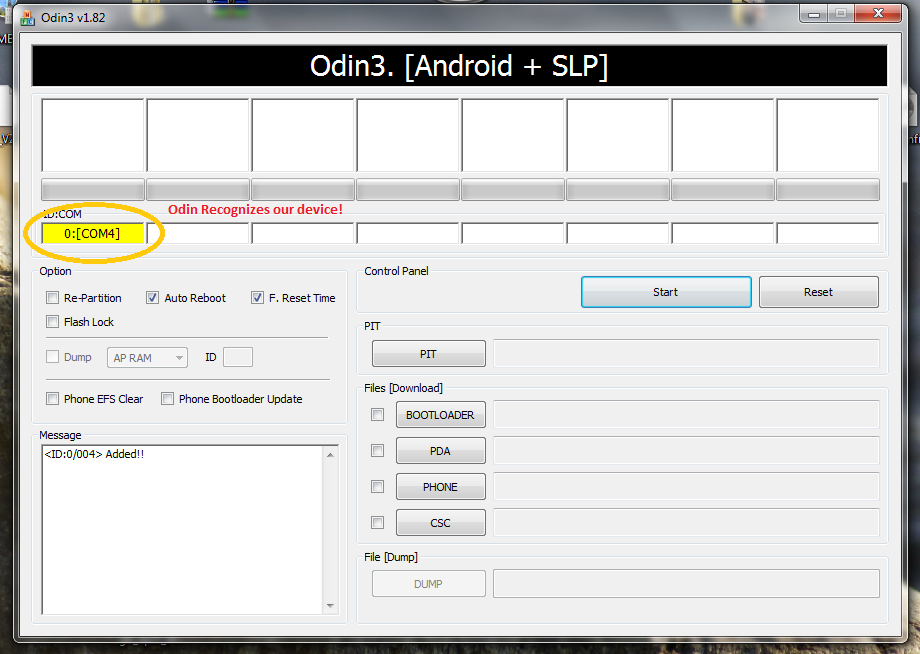Click the File Dump path field

pos(686,584)
